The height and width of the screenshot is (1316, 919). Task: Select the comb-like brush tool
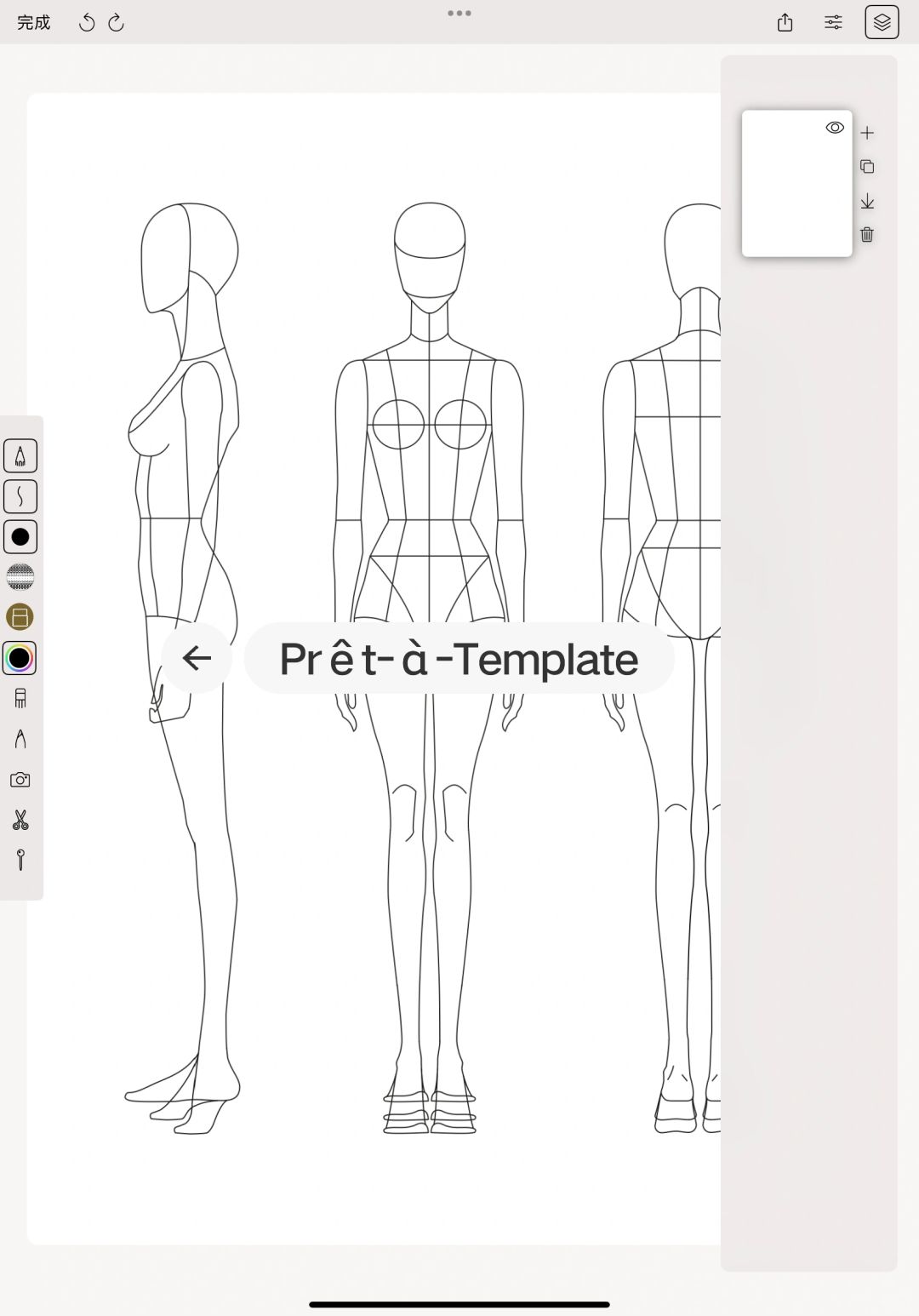(20, 698)
